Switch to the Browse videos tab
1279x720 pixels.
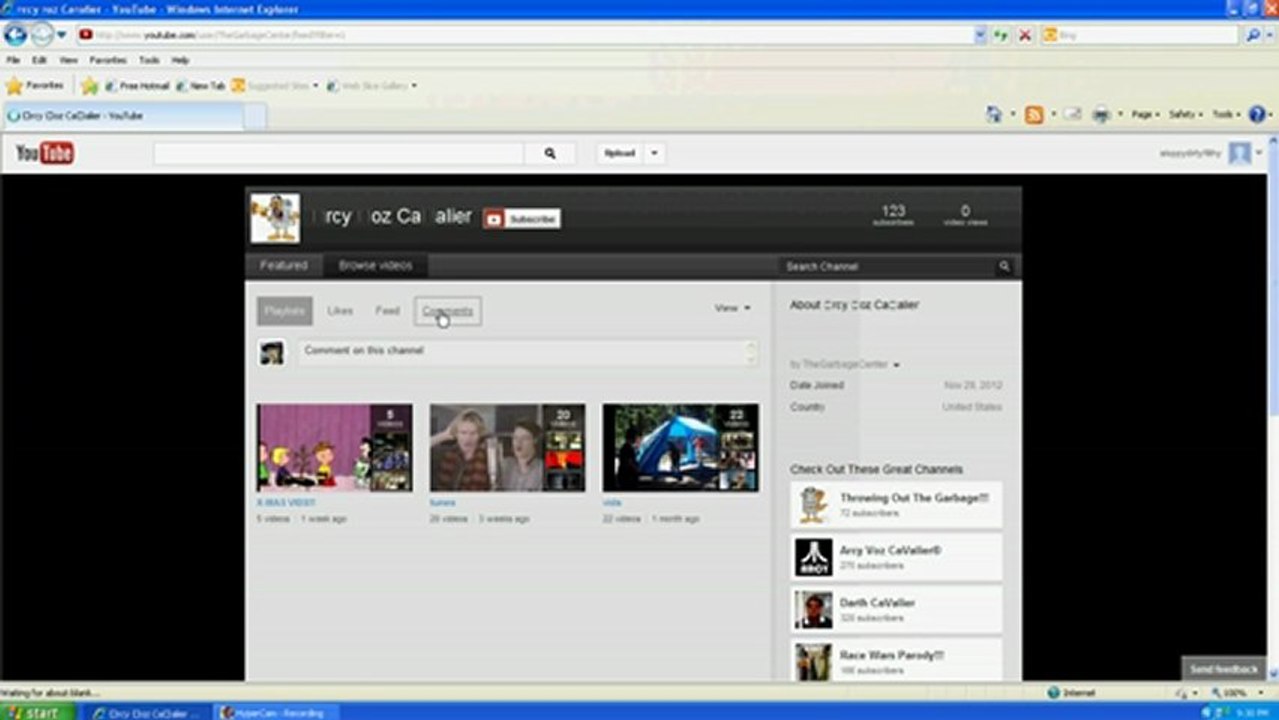click(x=375, y=266)
